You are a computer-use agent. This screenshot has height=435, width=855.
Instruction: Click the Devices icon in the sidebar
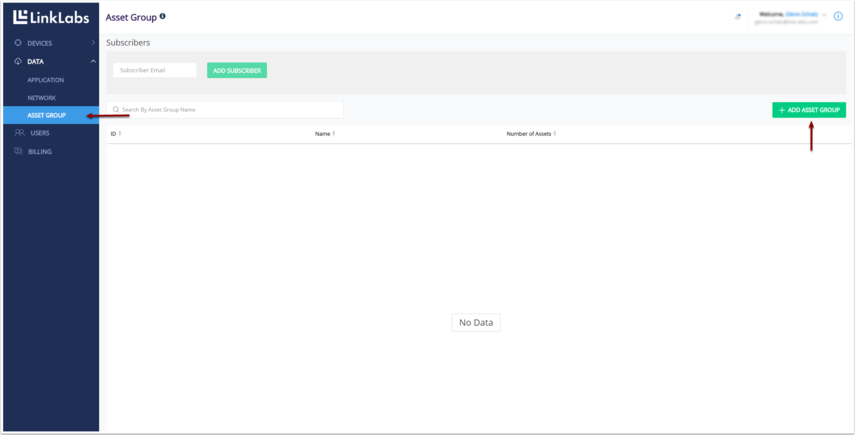(x=18, y=43)
